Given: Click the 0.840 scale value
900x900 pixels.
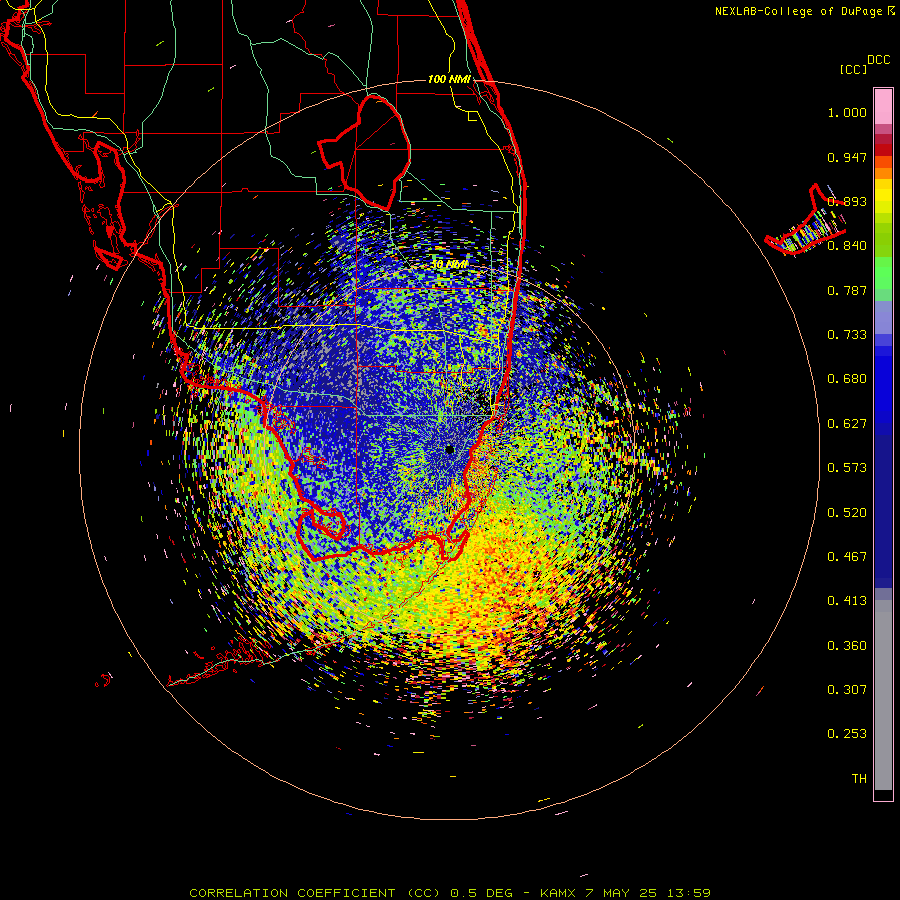Looking at the screenshot, I should point(847,246).
